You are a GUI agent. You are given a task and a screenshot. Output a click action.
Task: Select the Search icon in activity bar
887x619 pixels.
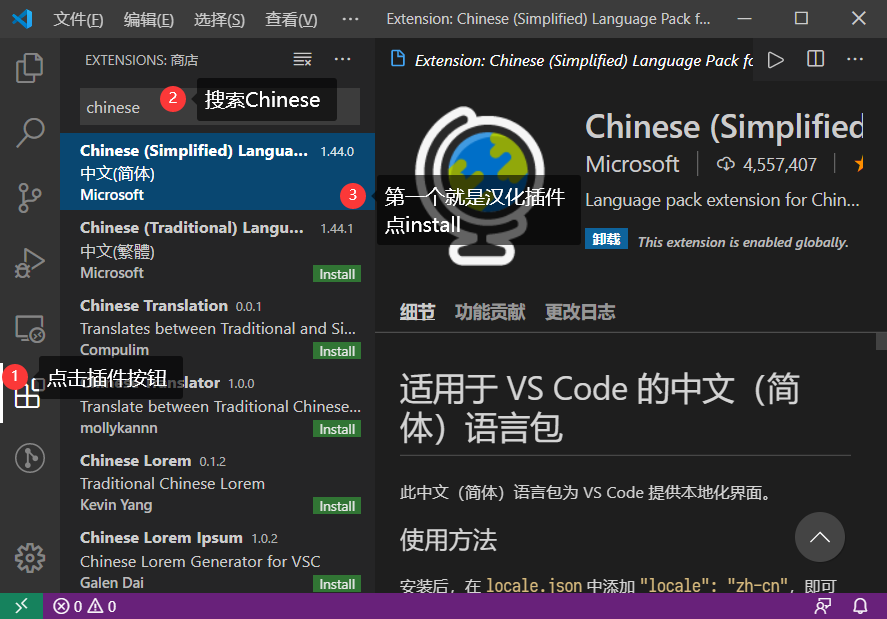tap(29, 132)
